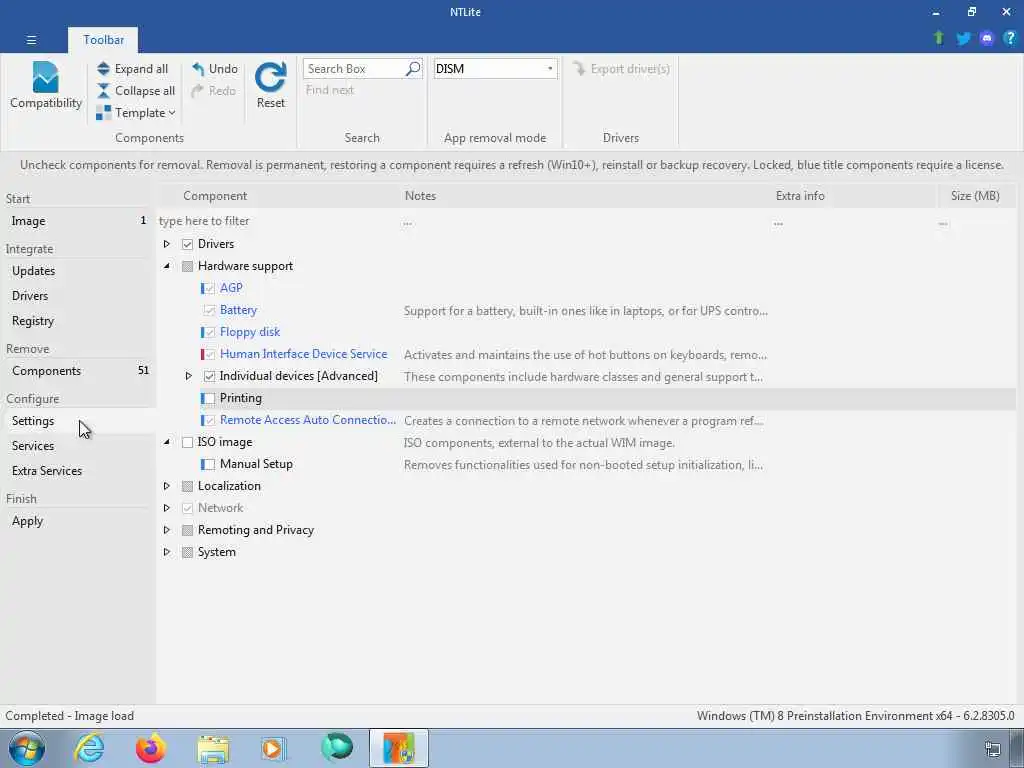Viewport: 1024px width, 768px height.
Task: Toggle the Floppy disk checkbox
Action: [210, 332]
